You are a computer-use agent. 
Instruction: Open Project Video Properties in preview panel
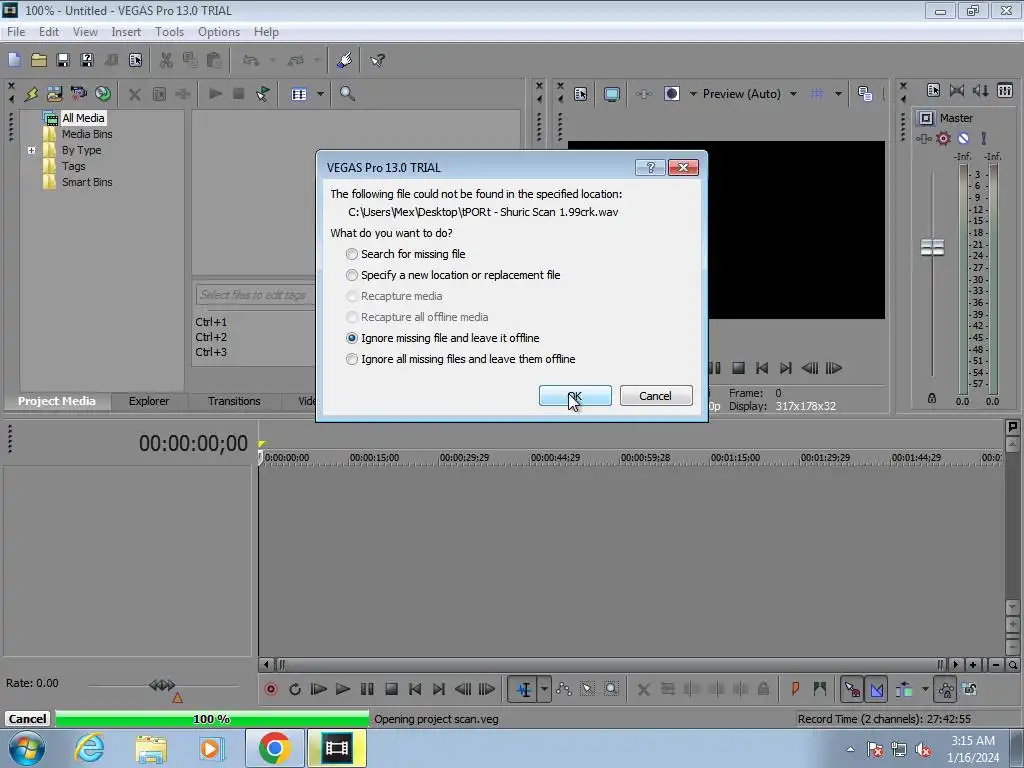coord(581,94)
